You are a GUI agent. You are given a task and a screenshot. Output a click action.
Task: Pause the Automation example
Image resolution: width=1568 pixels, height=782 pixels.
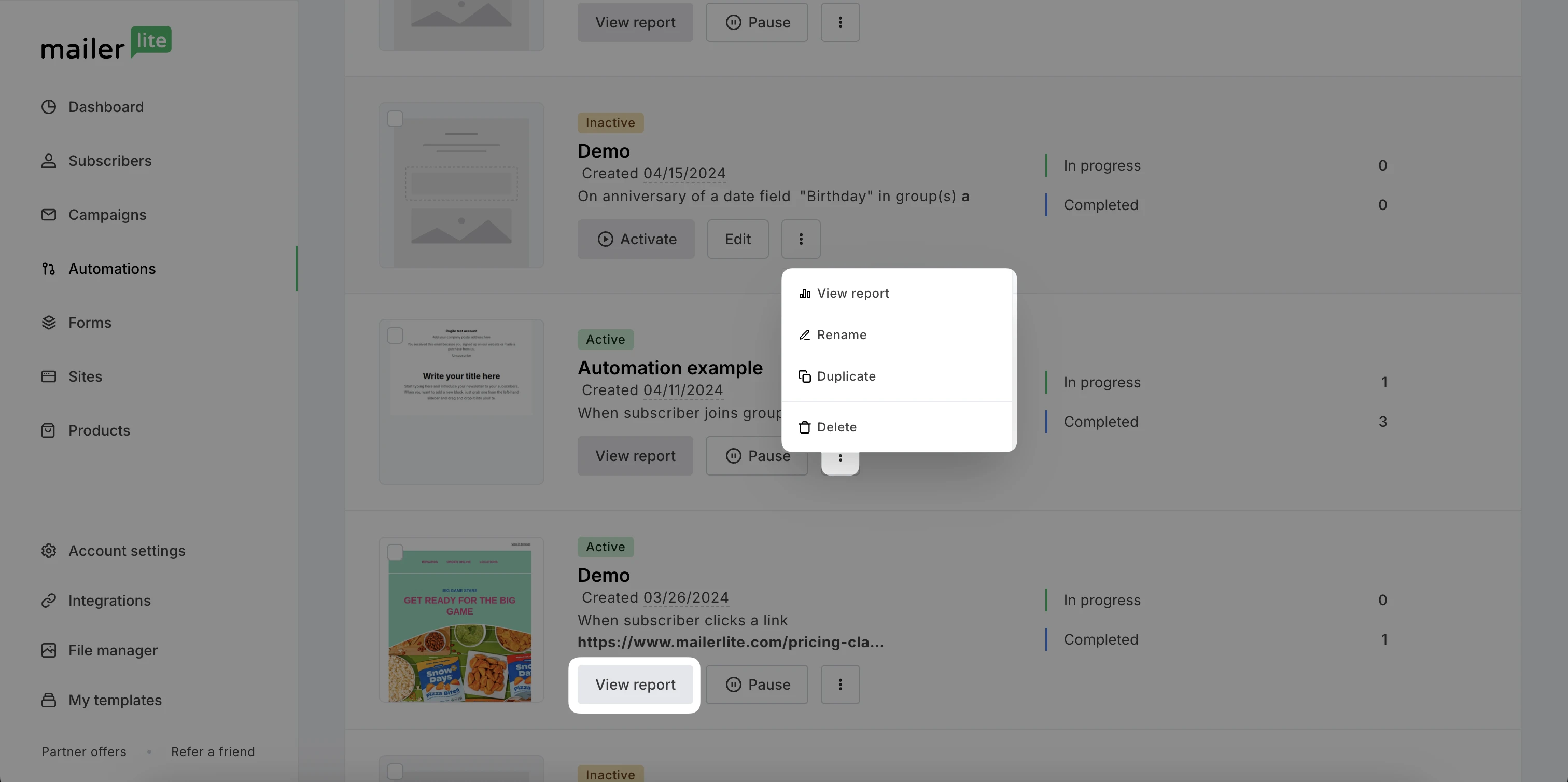coord(757,456)
